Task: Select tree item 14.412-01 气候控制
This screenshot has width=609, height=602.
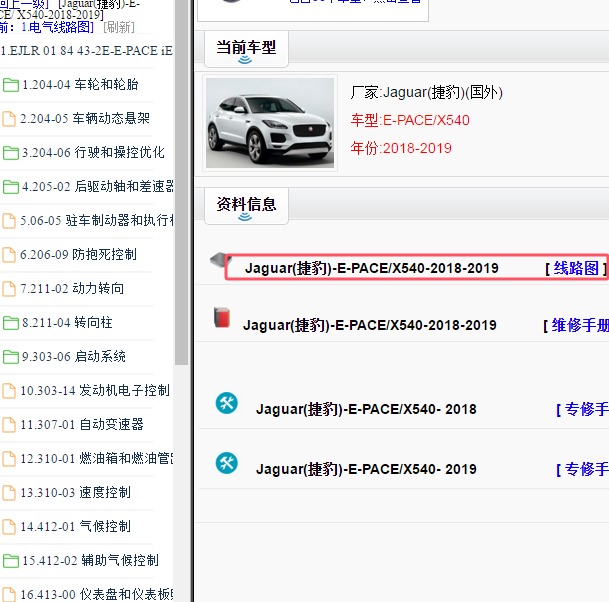Action: (75, 527)
